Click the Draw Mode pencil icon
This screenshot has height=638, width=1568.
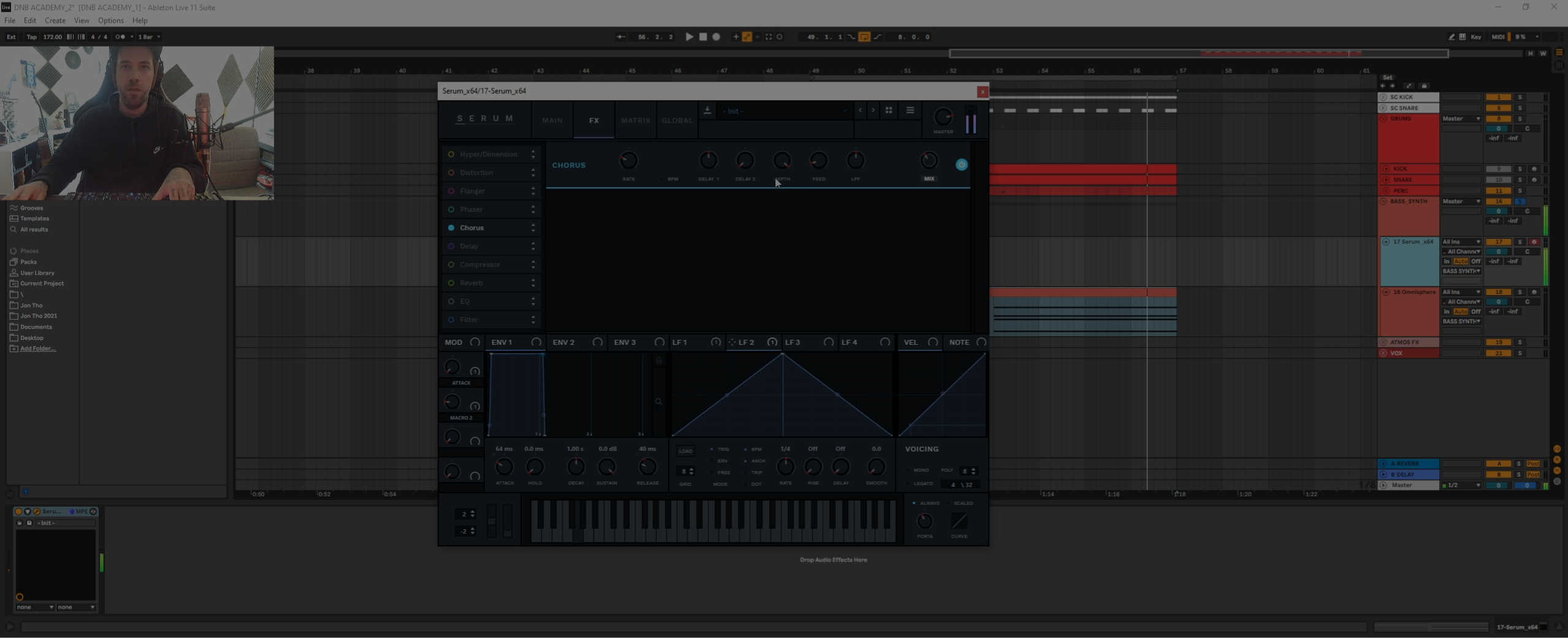pos(1451,37)
